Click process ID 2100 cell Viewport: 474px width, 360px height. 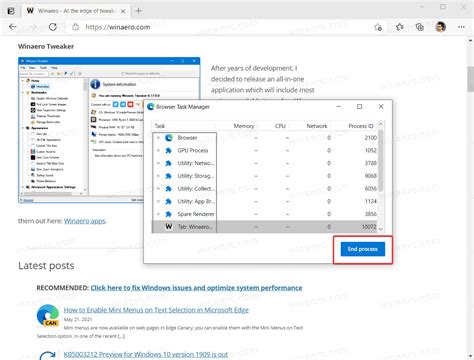tap(370, 138)
